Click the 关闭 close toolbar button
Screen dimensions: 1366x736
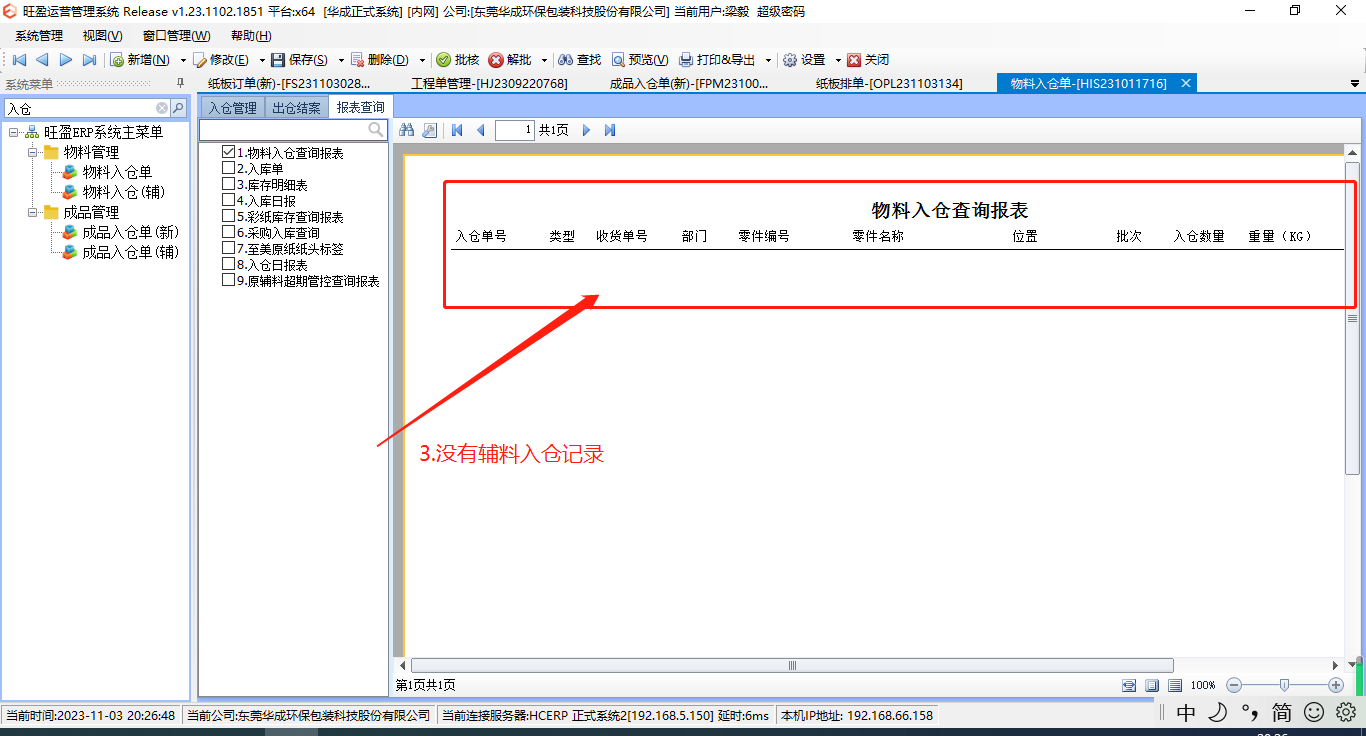point(868,60)
